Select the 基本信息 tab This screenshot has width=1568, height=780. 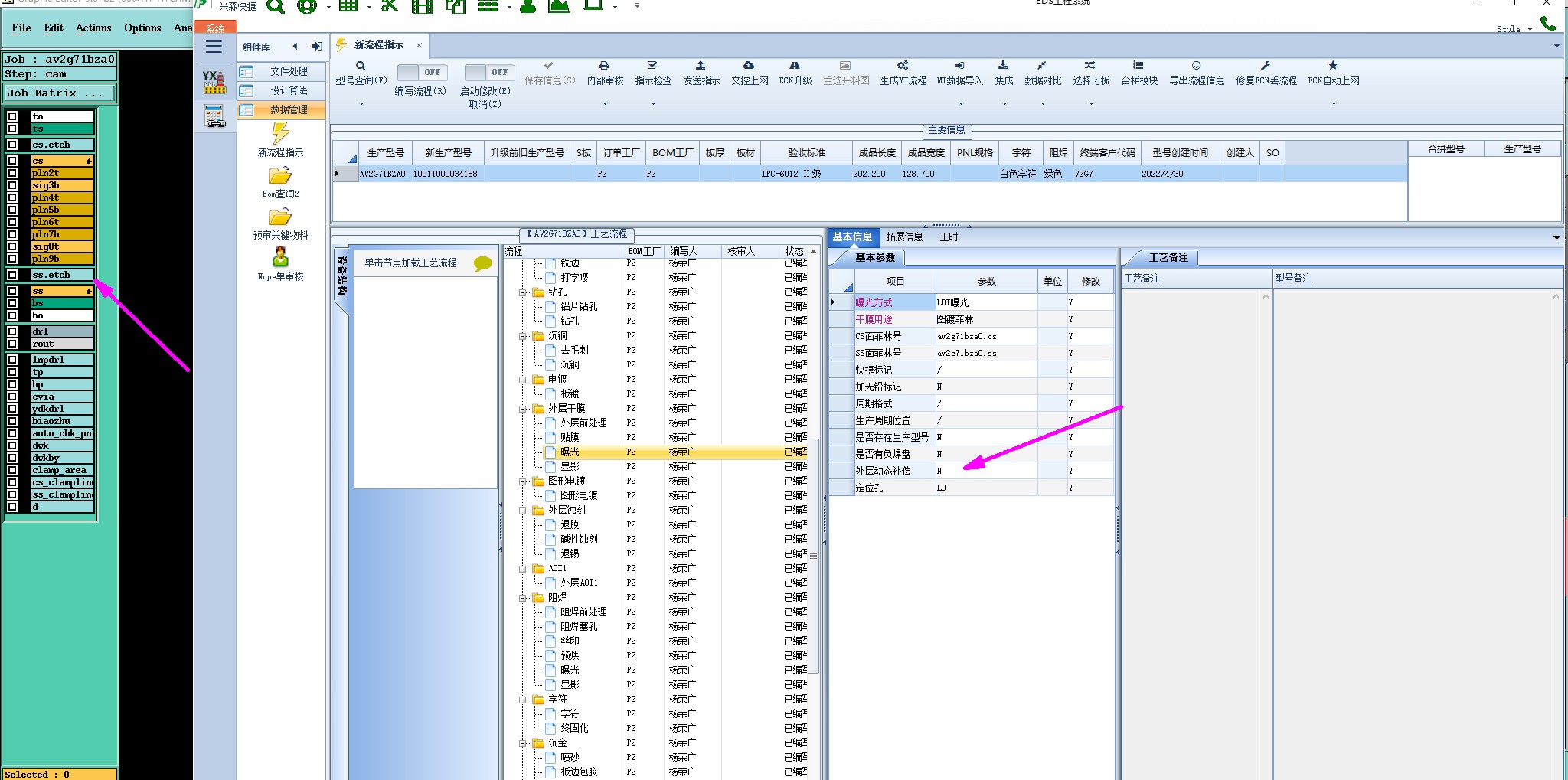852,237
